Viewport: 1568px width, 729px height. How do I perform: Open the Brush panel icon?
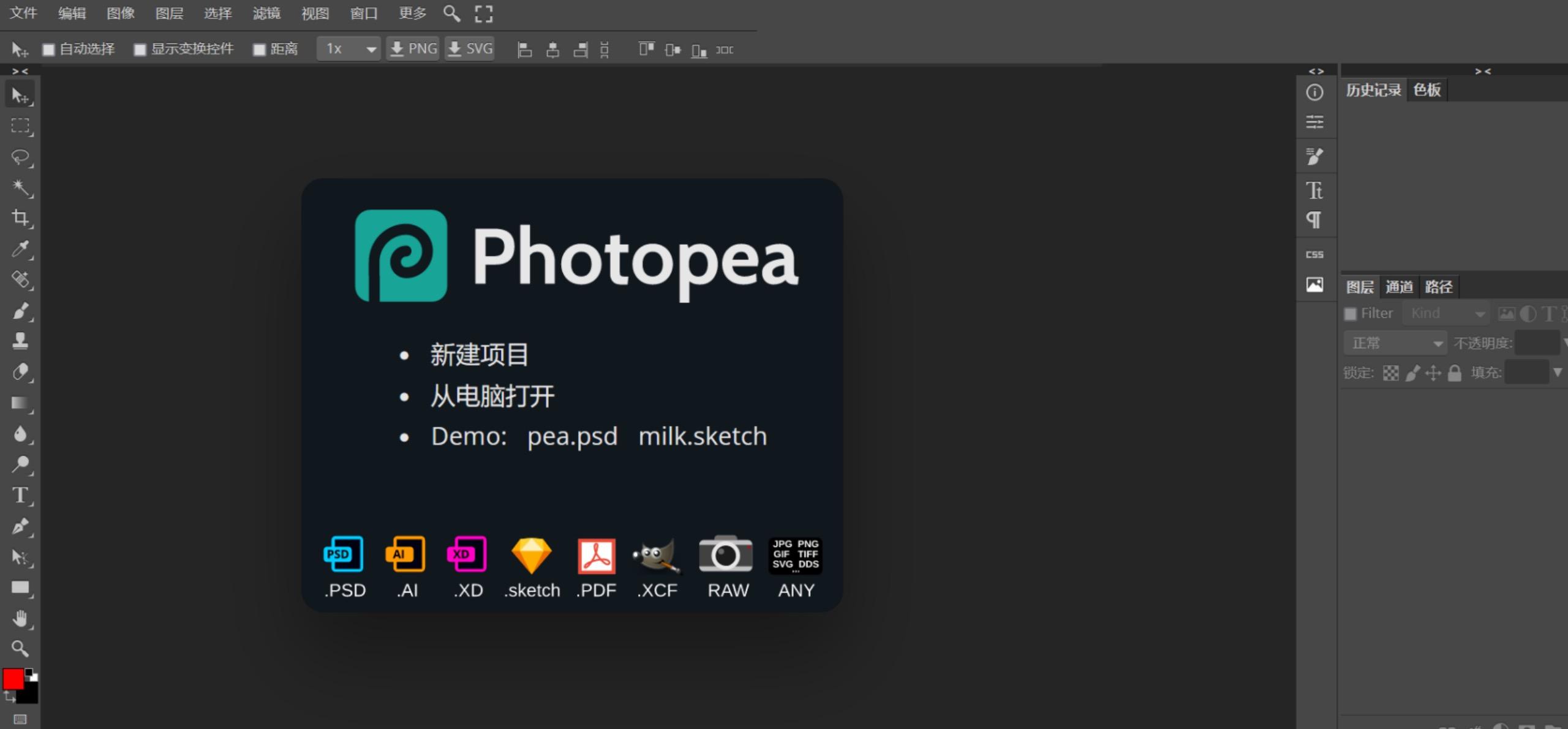[1314, 157]
